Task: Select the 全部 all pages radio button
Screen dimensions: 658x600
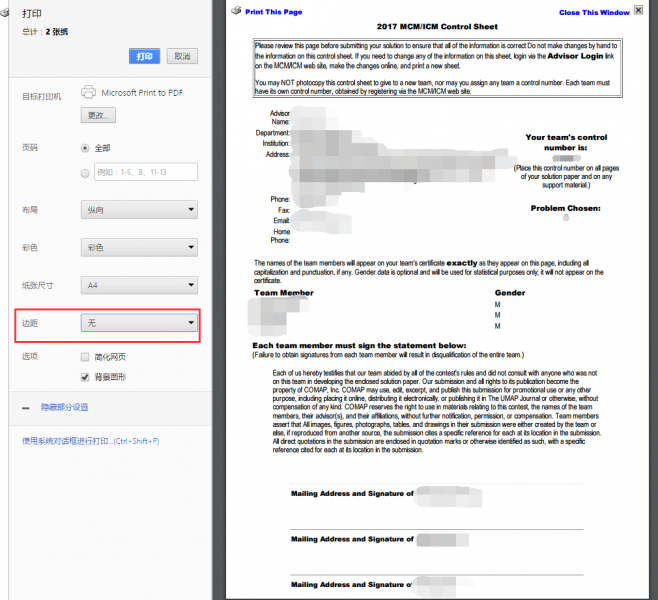Action: [85, 147]
